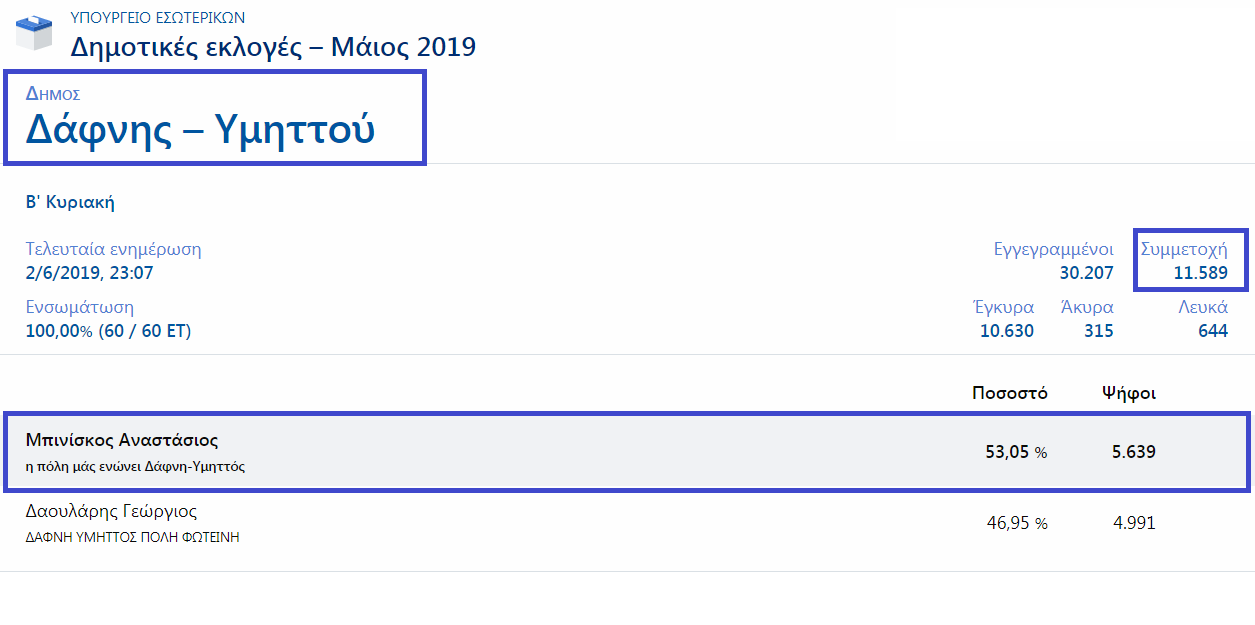This screenshot has height=625, width=1255.
Task: Click the timestamp 2/6/2019, 23:07
Action: tap(89, 272)
